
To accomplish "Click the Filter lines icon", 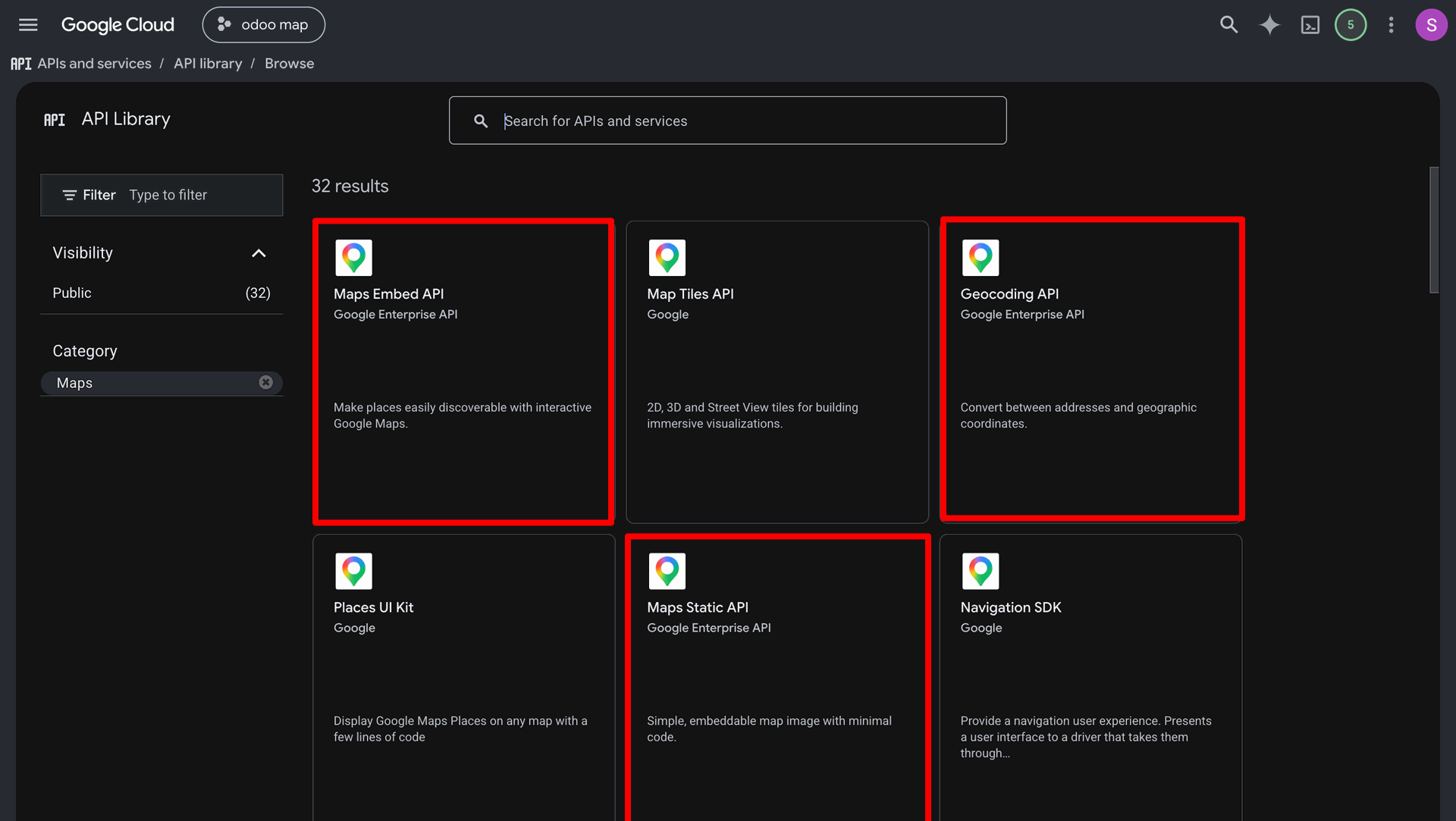I will pos(69,196).
